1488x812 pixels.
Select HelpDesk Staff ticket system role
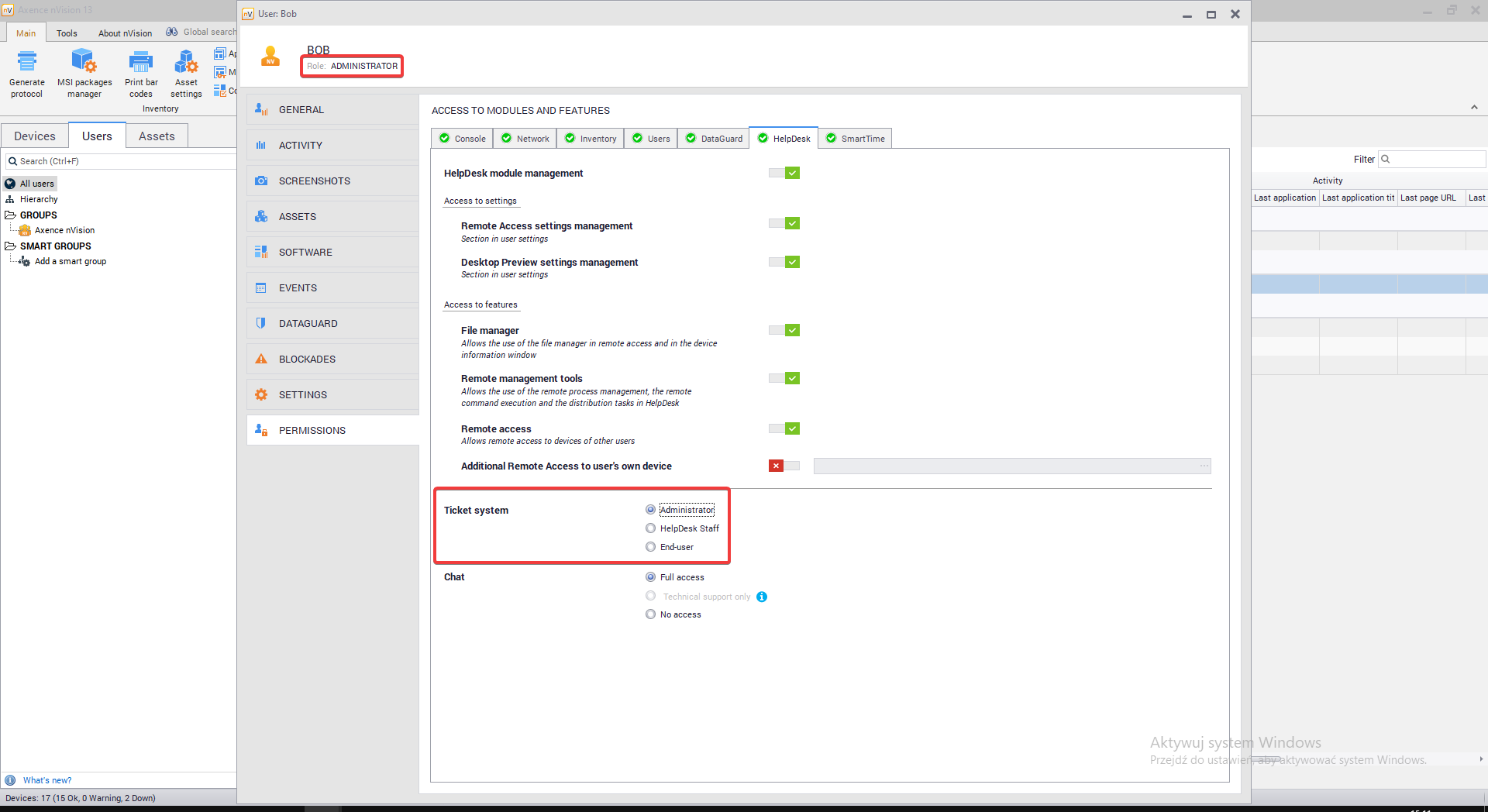(x=651, y=528)
